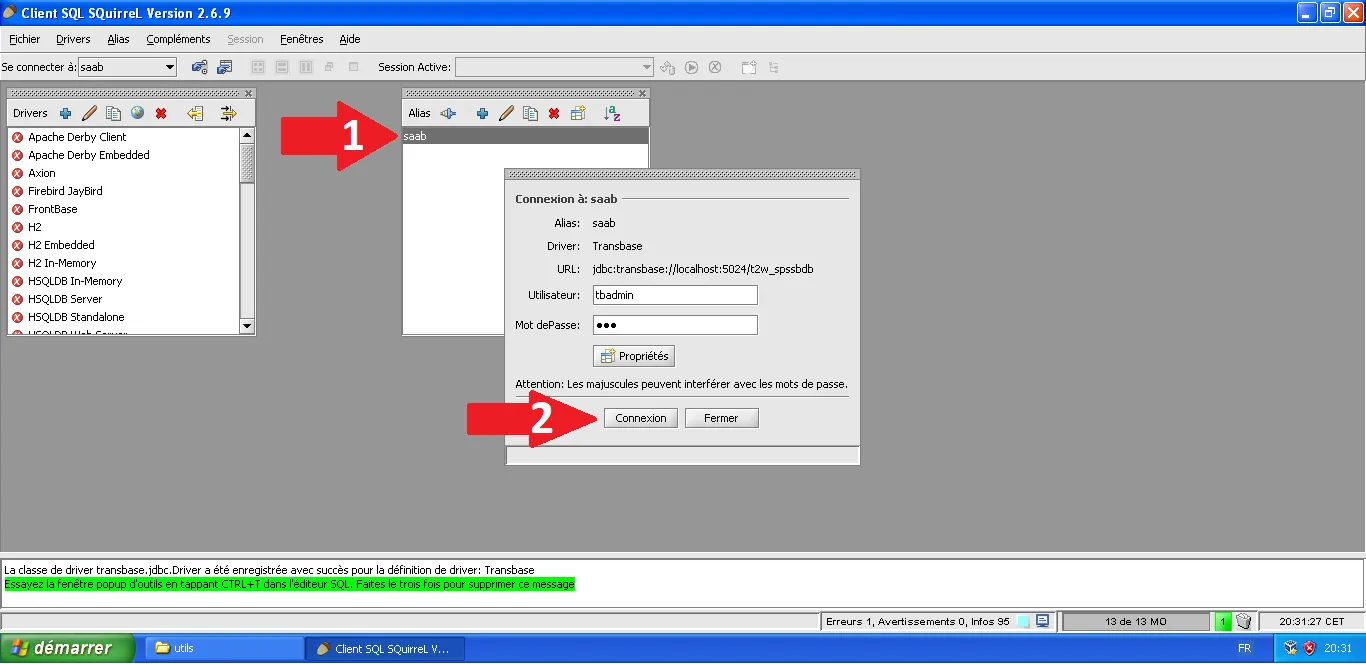The image size is (1366, 664).
Task: Click the Drivers list scroll down arrow
Action: tap(247, 326)
